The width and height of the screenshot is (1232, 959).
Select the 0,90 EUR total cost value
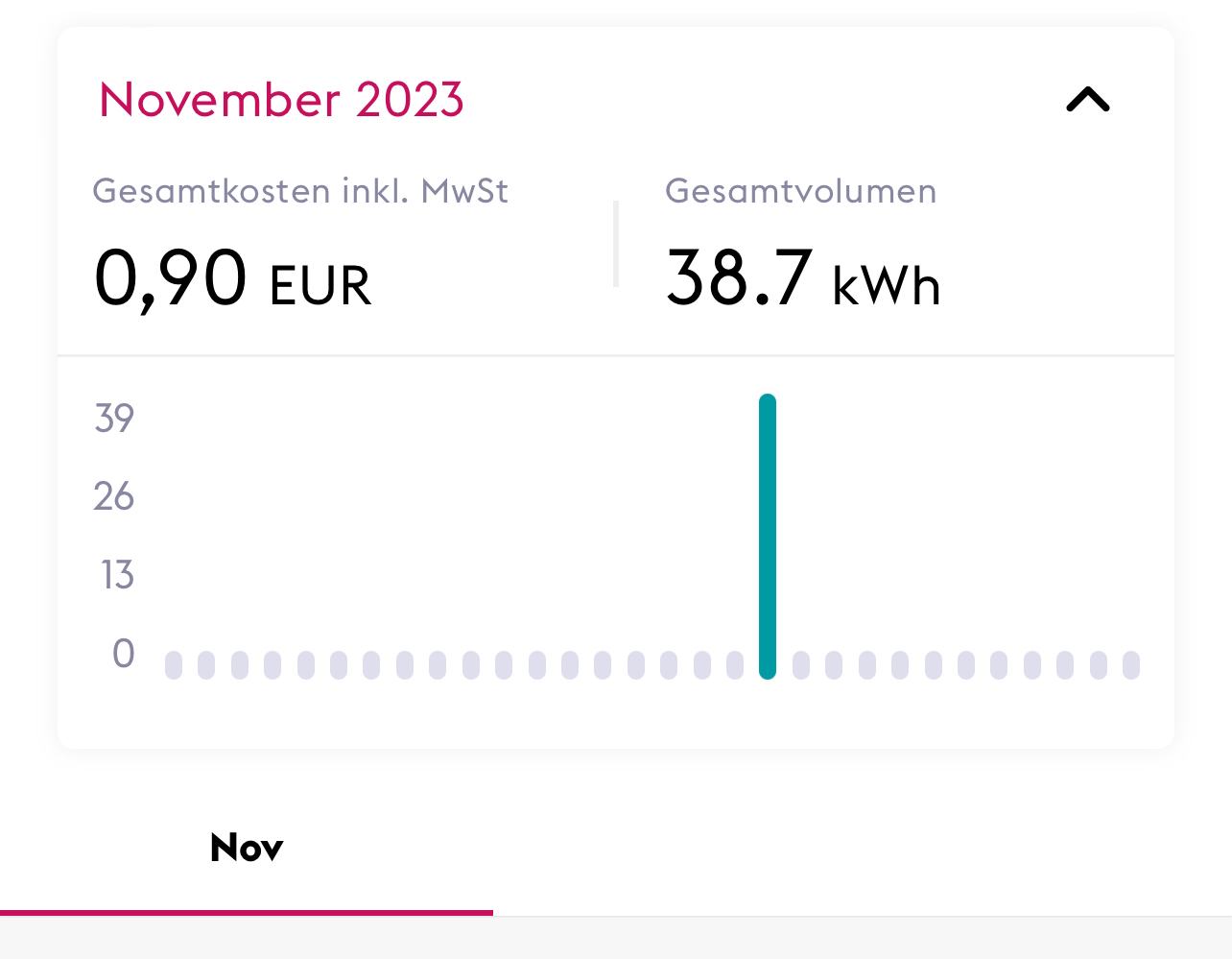pyautogui.click(x=232, y=278)
